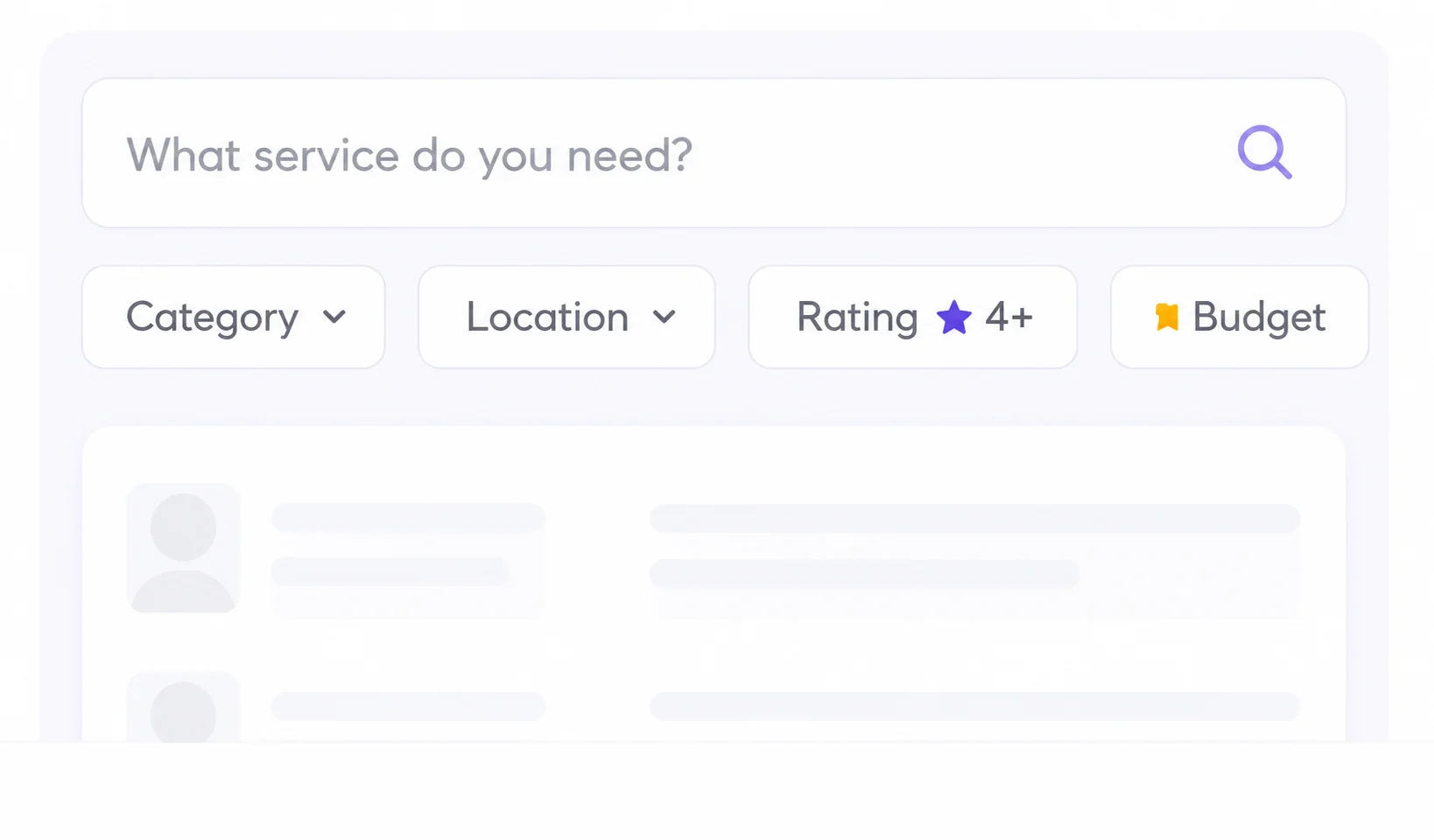This screenshot has width=1434, height=840.
Task: Expand the Category dropdown chevron
Action: point(334,317)
